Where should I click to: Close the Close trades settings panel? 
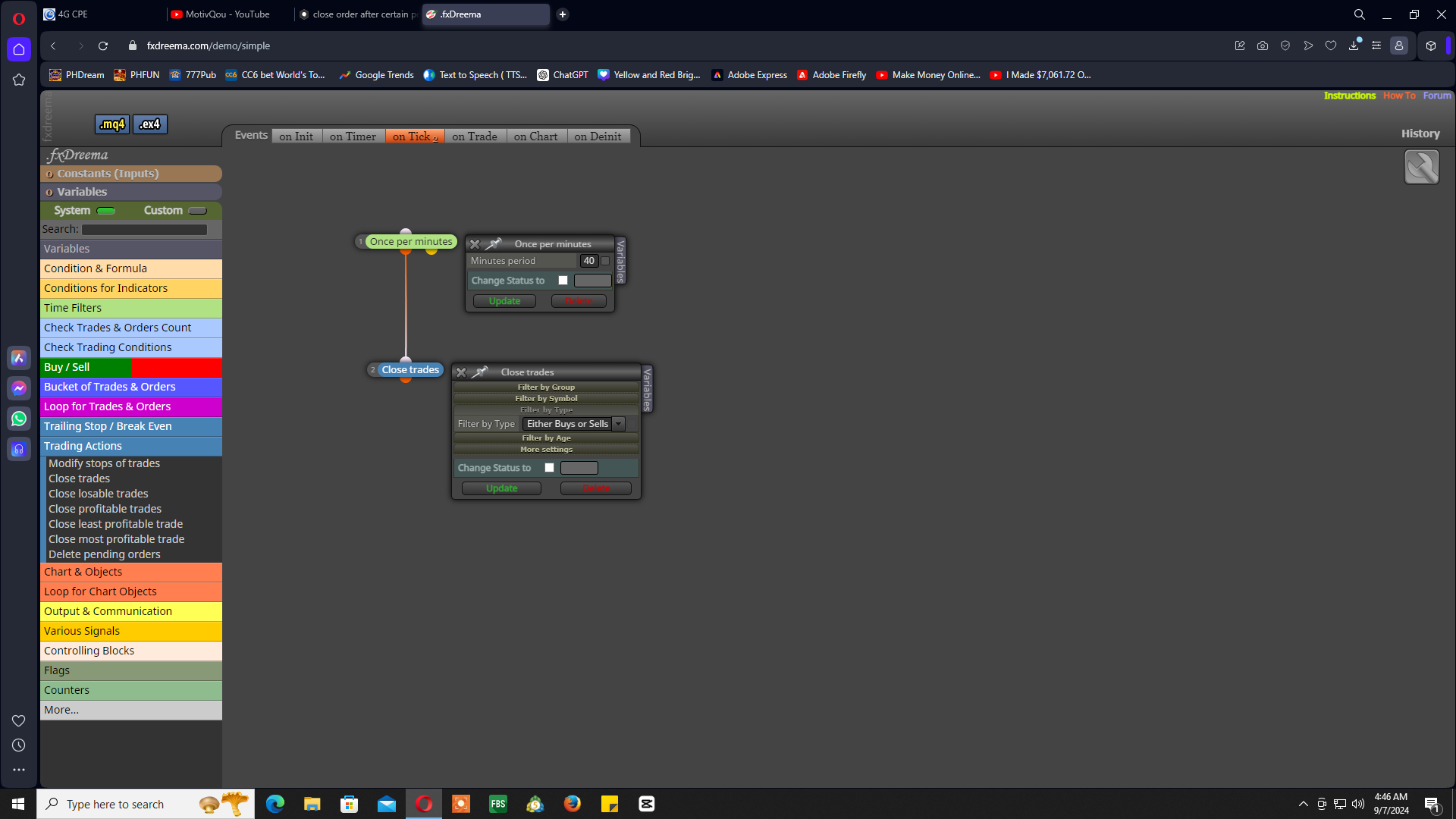tap(461, 372)
